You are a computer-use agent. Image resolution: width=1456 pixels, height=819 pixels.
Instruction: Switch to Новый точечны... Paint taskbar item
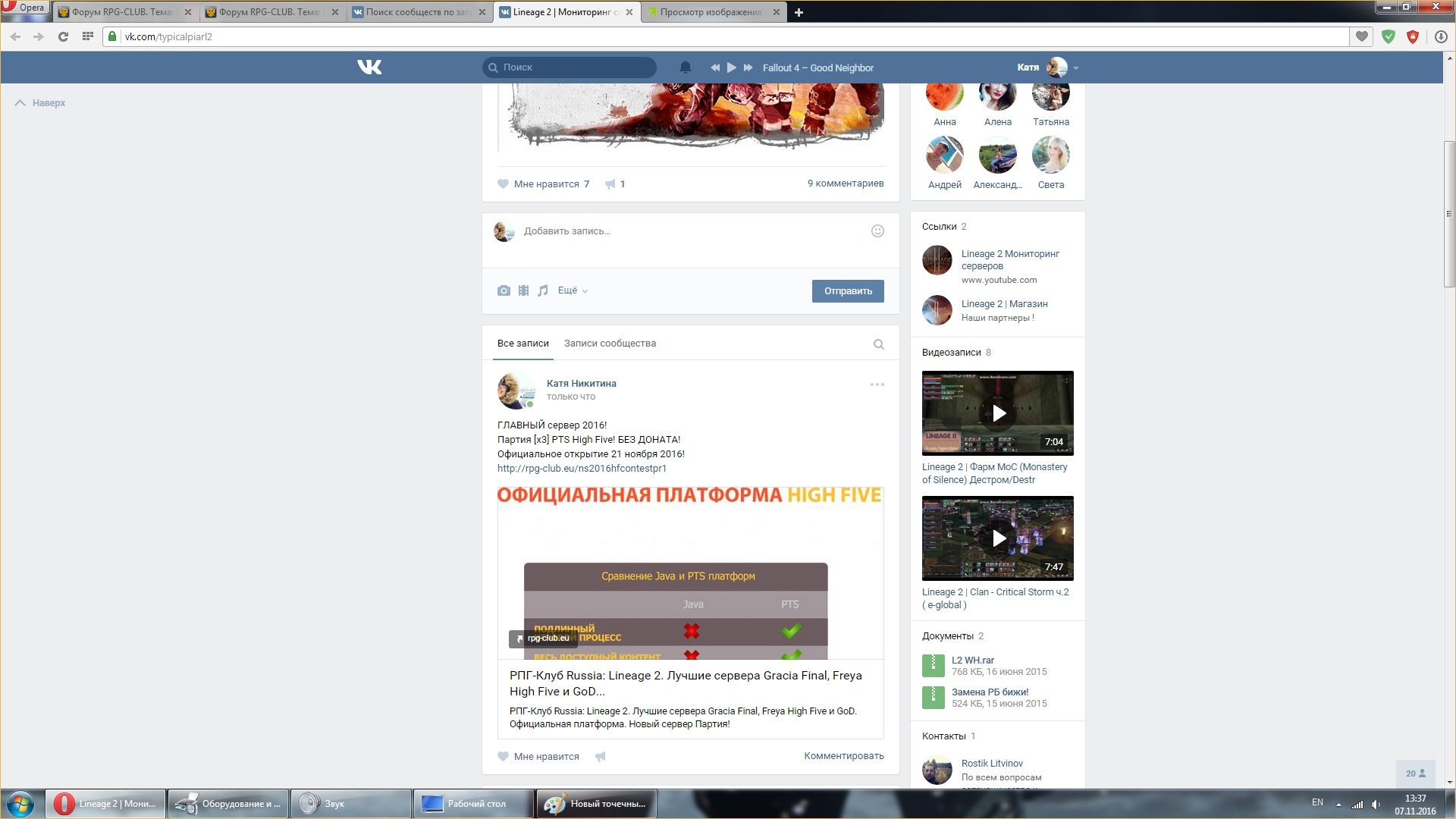pyautogui.click(x=597, y=804)
